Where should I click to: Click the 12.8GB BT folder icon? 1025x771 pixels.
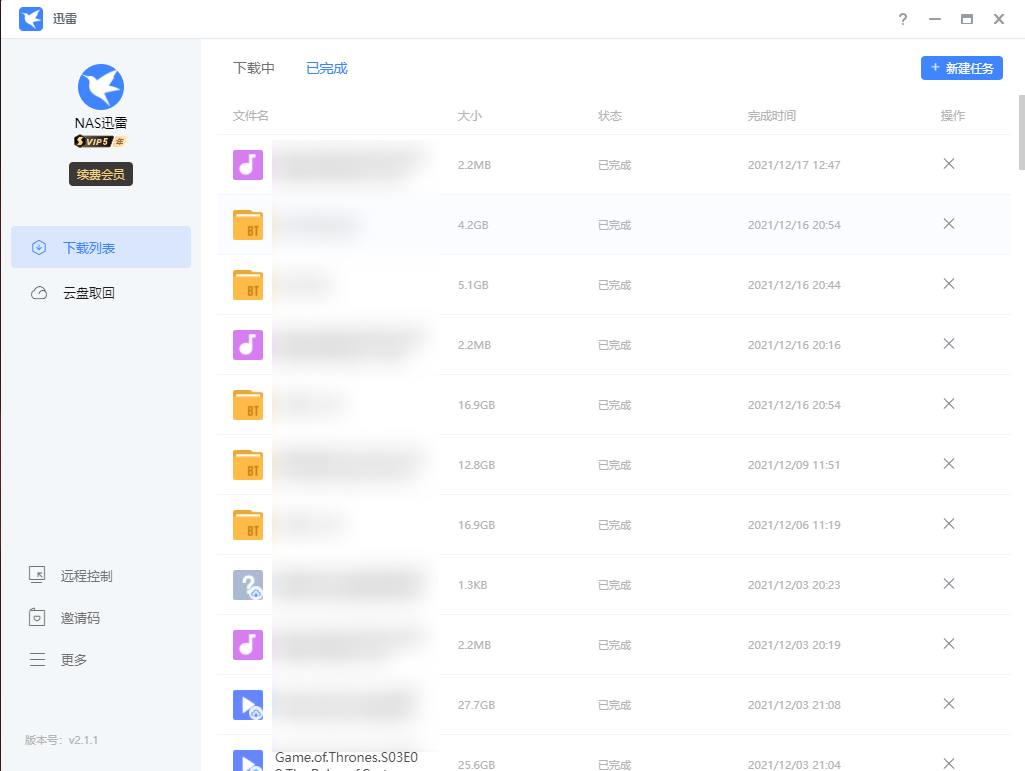(x=248, y=465)
